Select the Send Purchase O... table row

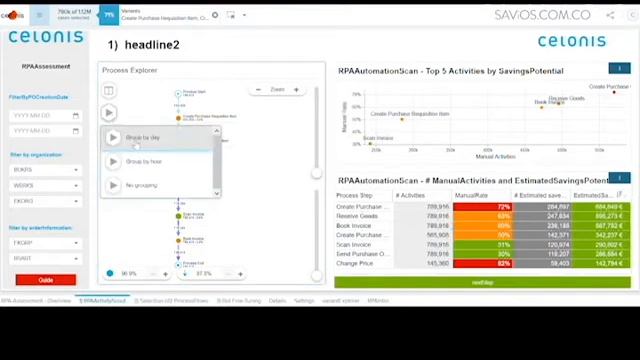[482, 254]
